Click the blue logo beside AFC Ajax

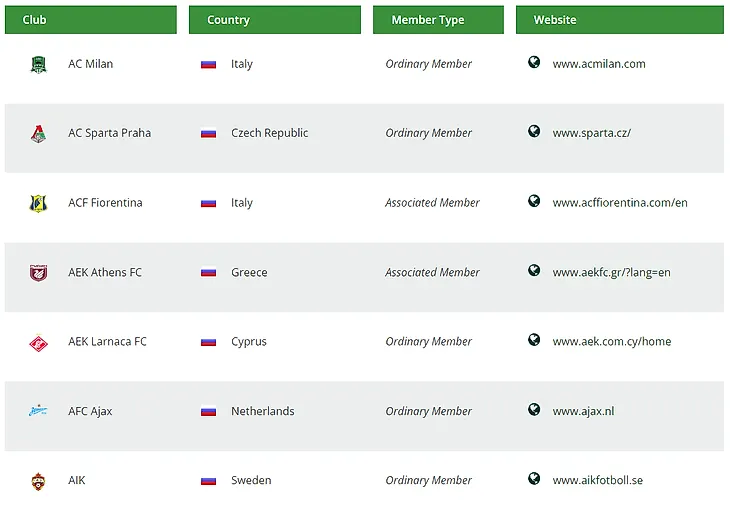[x=38, y=411]
